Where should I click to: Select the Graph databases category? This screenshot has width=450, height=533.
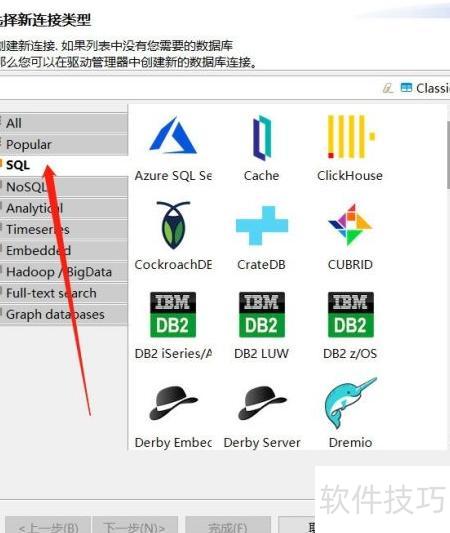[x=64, y=314]
